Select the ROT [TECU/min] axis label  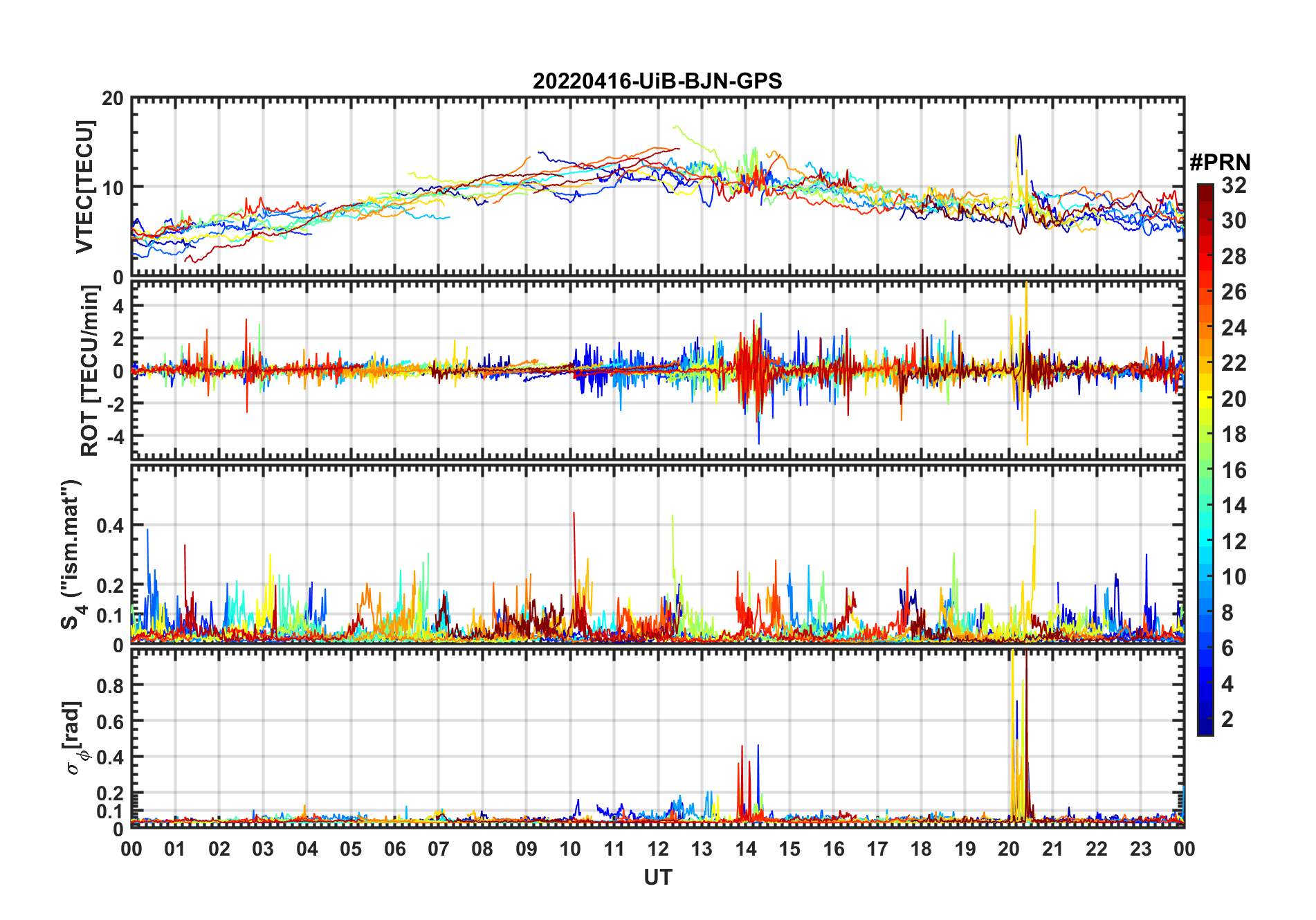pyautogui.click(x=90, y=371)
